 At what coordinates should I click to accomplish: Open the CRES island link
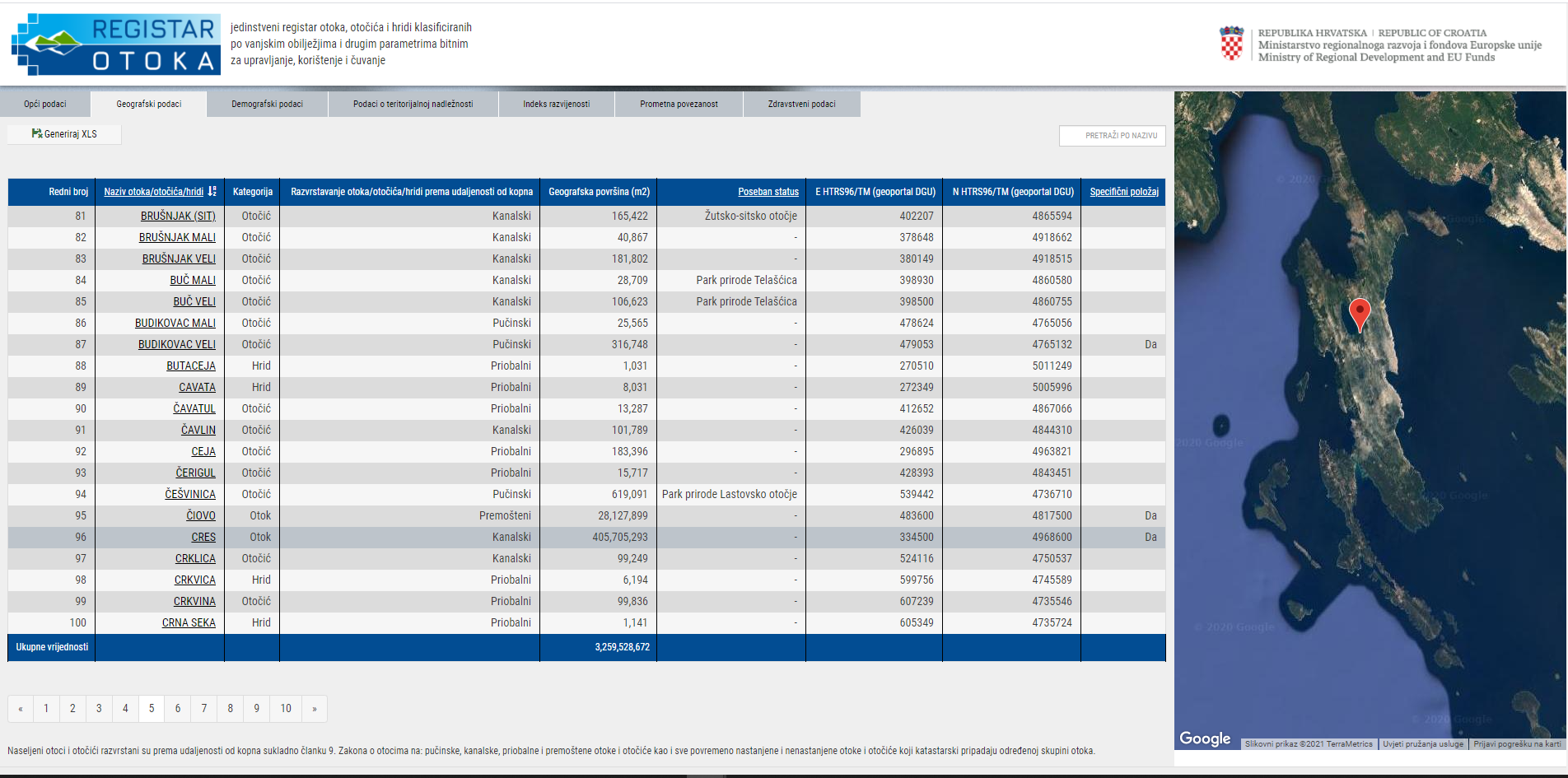(x=203, y=537)
